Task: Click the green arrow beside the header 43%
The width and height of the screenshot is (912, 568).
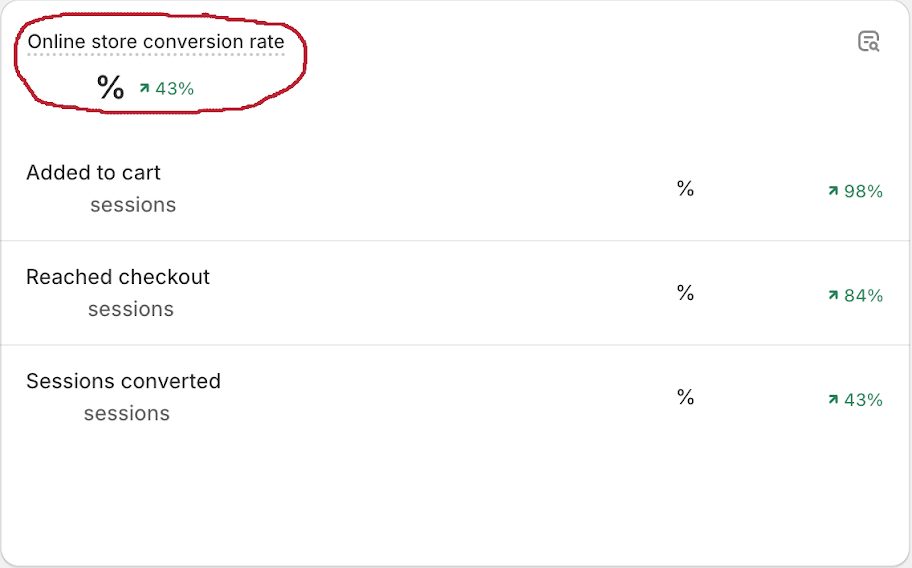Action: tap(144, 88)
